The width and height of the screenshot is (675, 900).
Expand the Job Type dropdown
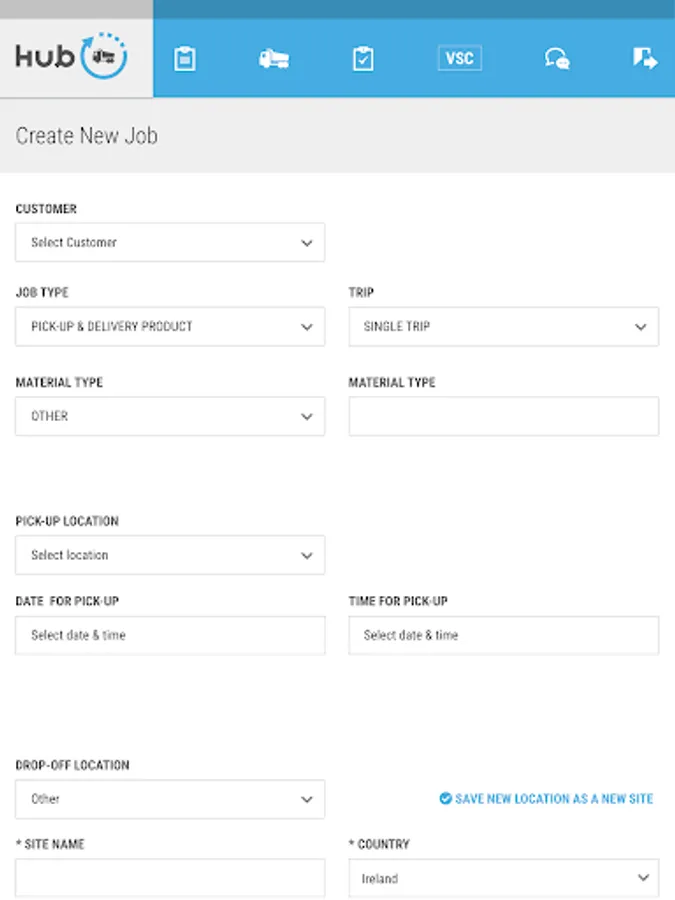pos(170,327)
